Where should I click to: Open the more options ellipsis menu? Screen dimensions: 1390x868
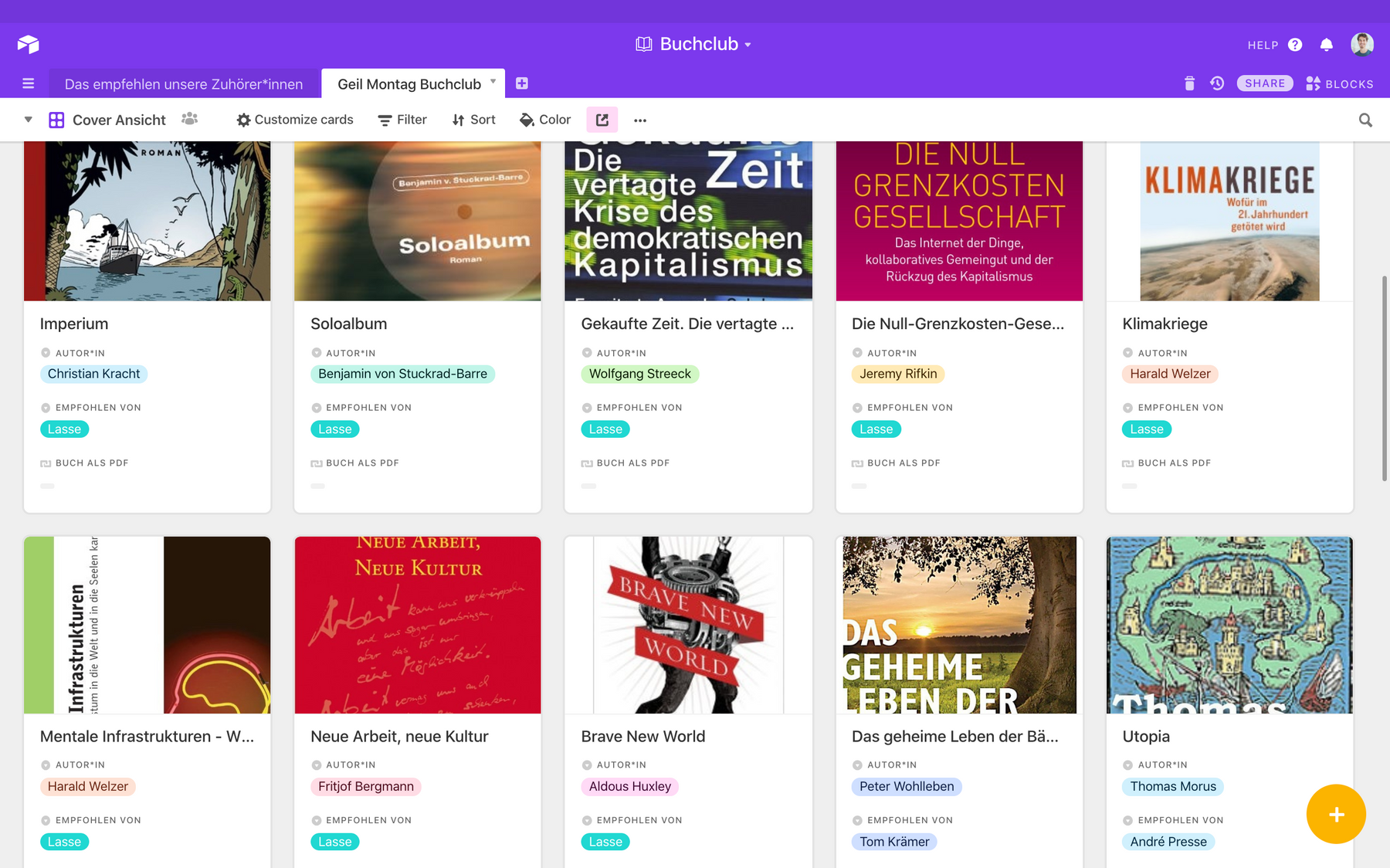pyautogui.click(x=640, y=120)
